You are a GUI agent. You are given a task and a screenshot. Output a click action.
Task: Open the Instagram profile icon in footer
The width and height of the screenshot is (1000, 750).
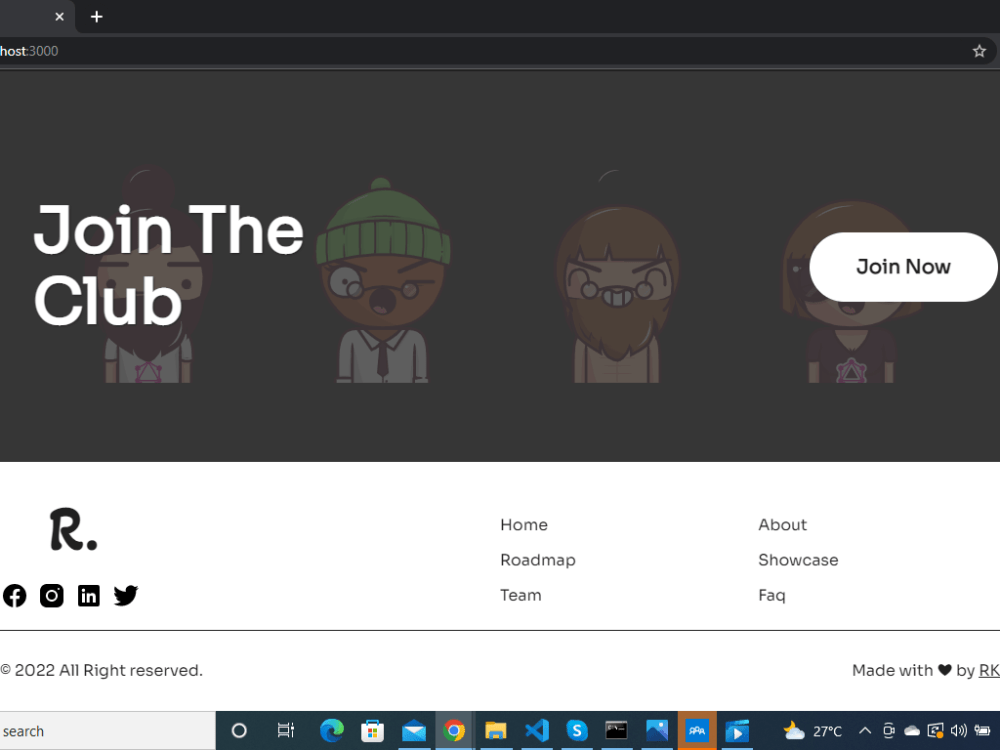pyautogui.click(x=51, y=595)
